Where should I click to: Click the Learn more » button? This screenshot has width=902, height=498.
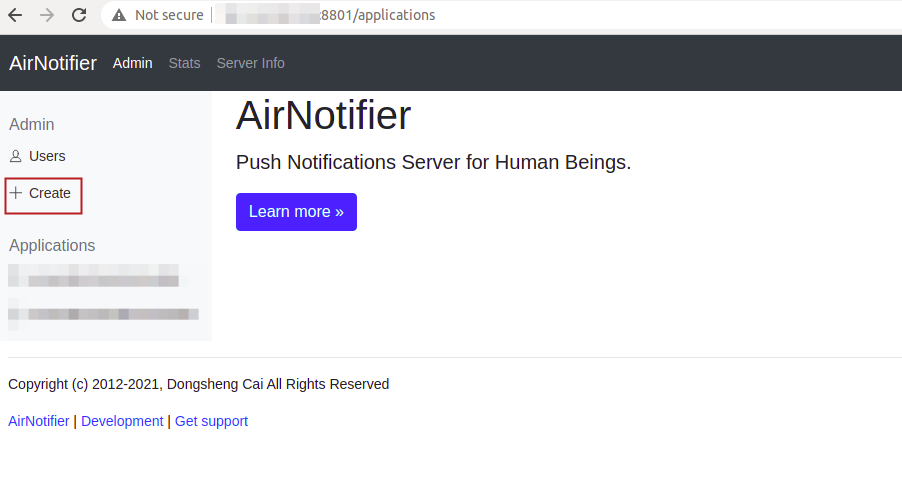tap(296, 212)
